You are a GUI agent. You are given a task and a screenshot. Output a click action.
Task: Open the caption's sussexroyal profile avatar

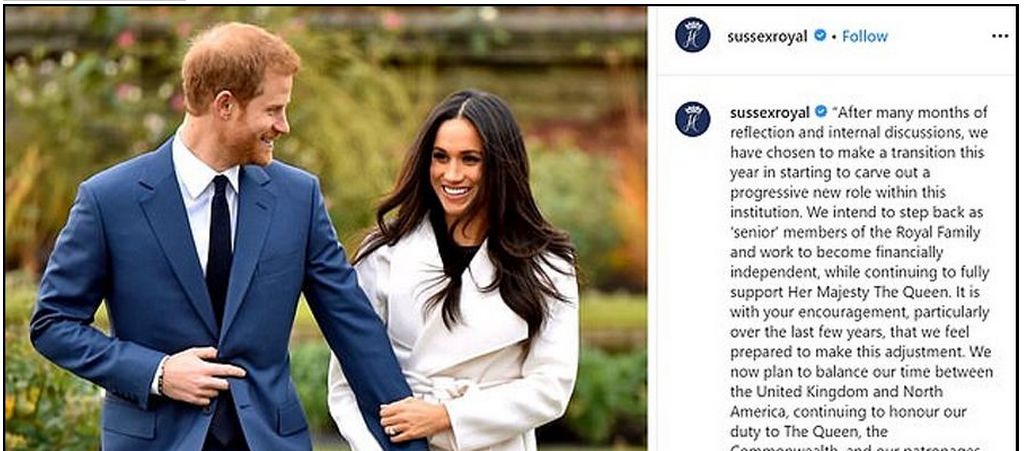coord(692,119)
